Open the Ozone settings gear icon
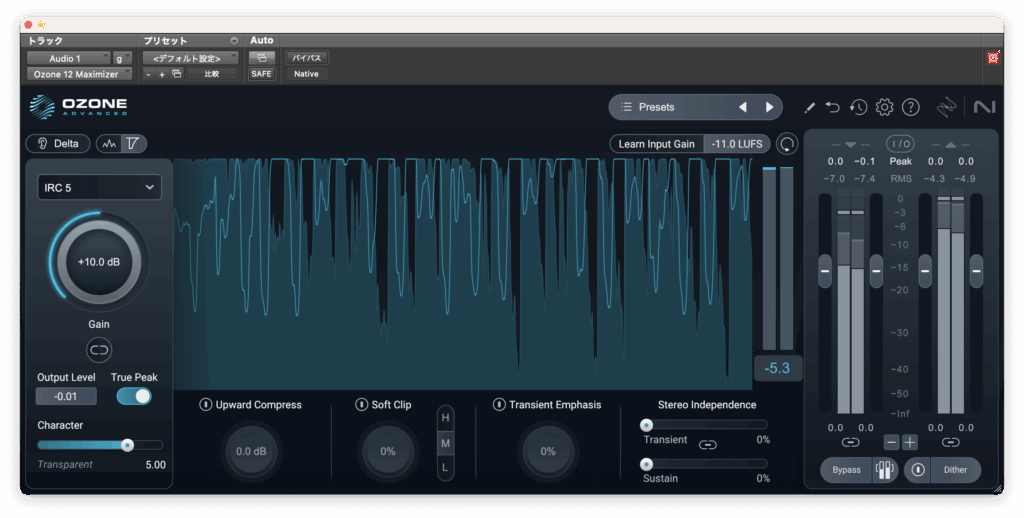The width and height of the screenshot is (1024, 518). click(884, 107)
